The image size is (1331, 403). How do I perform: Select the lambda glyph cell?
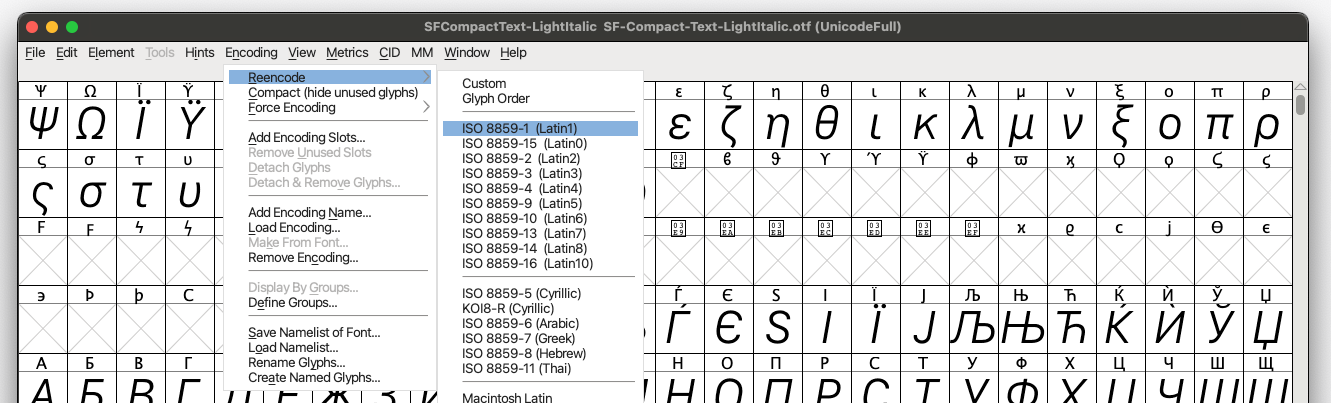972,125
